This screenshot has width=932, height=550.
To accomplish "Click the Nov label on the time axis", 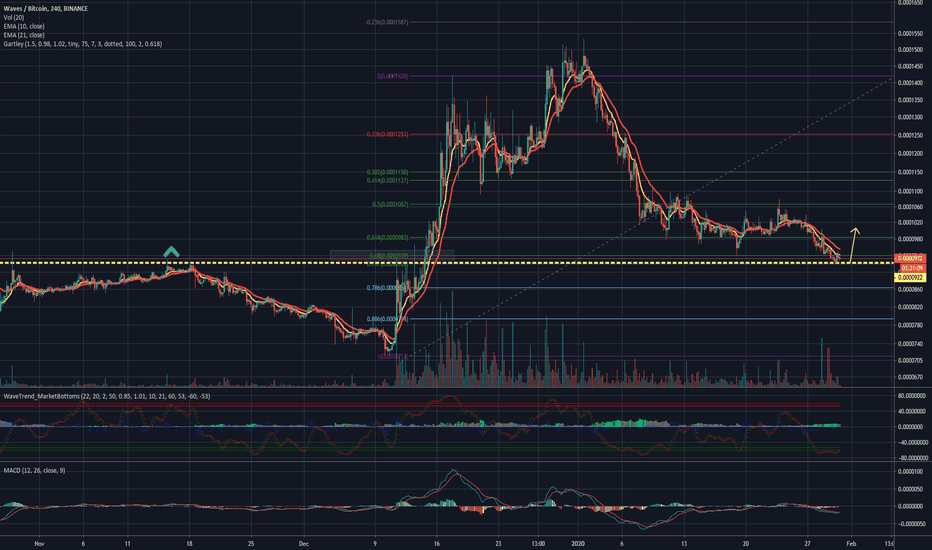I will 39,543.
